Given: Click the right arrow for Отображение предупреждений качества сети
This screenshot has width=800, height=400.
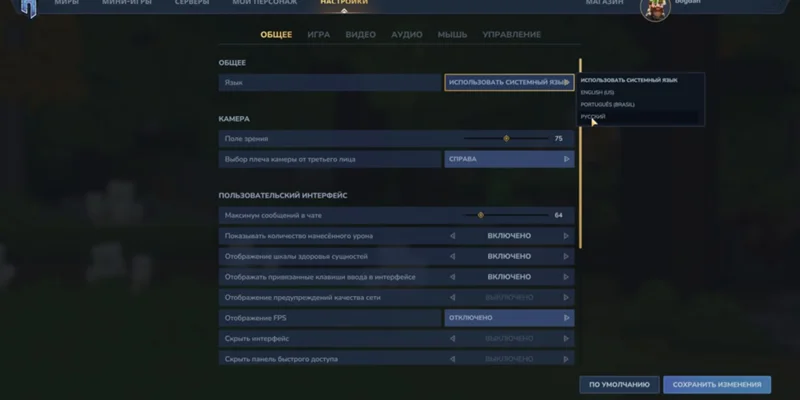Looking at the screenshot, I should tap(566, 297).
